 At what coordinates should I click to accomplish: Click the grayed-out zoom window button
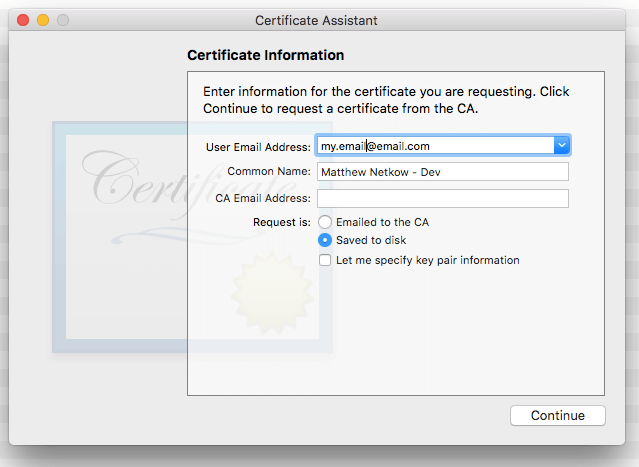63,20
